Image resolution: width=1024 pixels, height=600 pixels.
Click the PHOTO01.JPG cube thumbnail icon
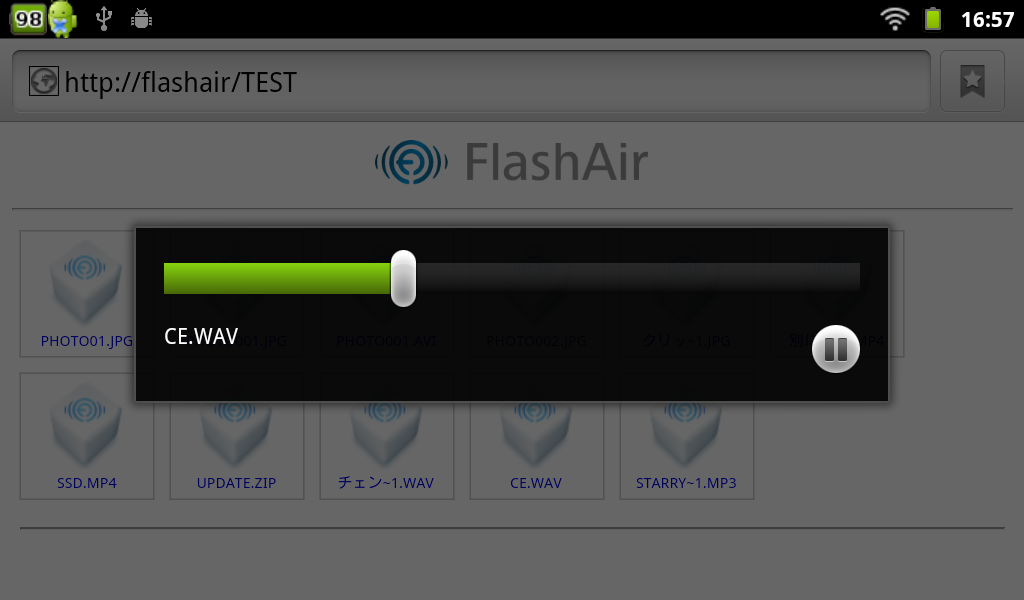coord(86,282)
